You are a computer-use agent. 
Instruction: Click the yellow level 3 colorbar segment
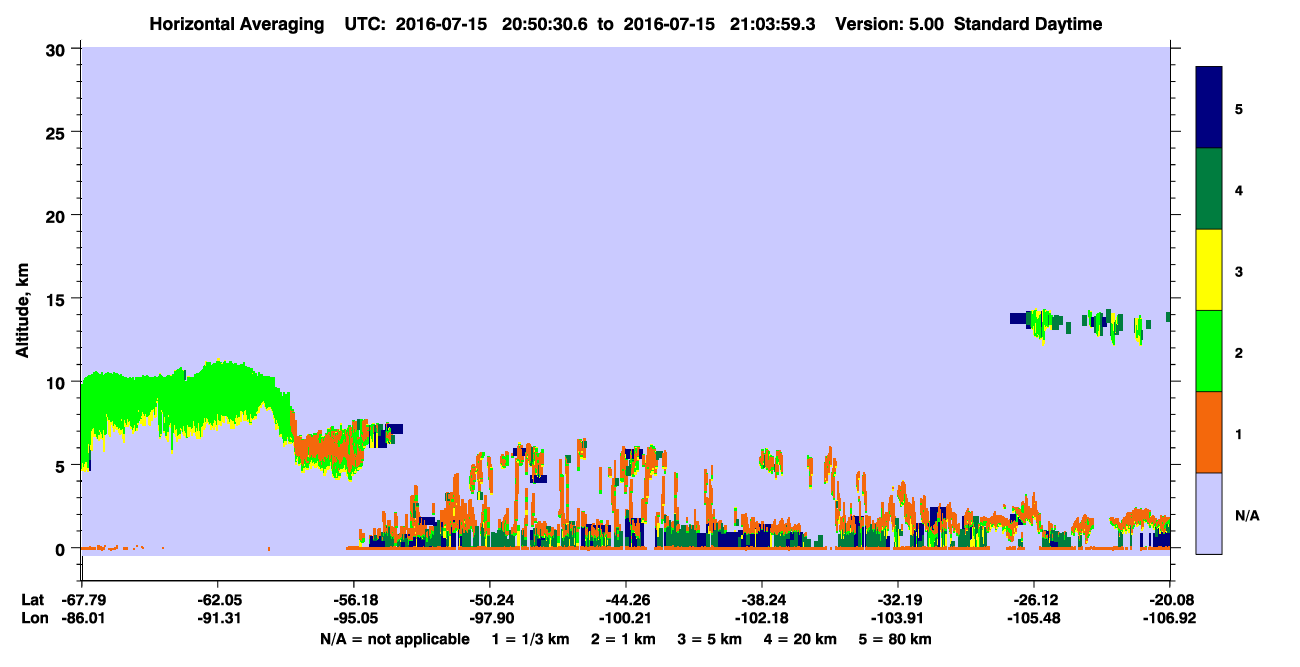coord(1209,270)
